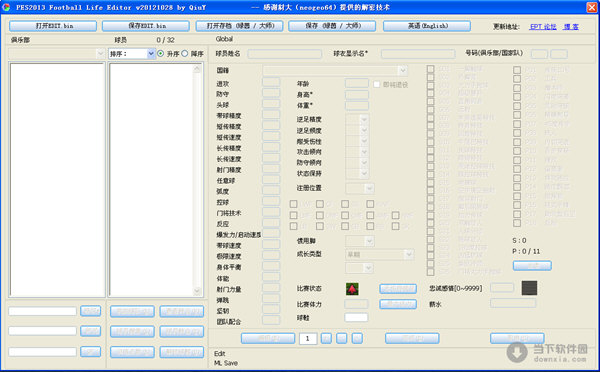The width and height of the screenshot is (600, 372).
Task: Open the 成长类型 dropdown
Action: (380, 255)
